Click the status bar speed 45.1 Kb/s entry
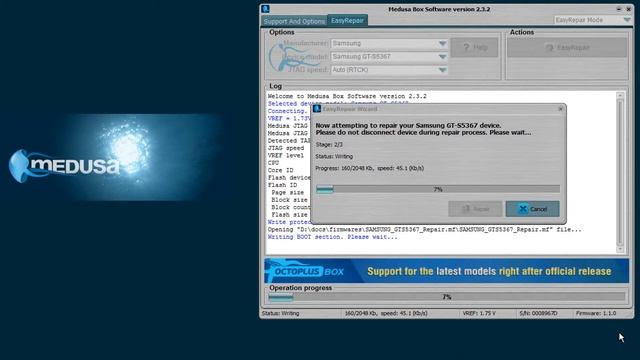640x360 pixels. click(386, 313)
